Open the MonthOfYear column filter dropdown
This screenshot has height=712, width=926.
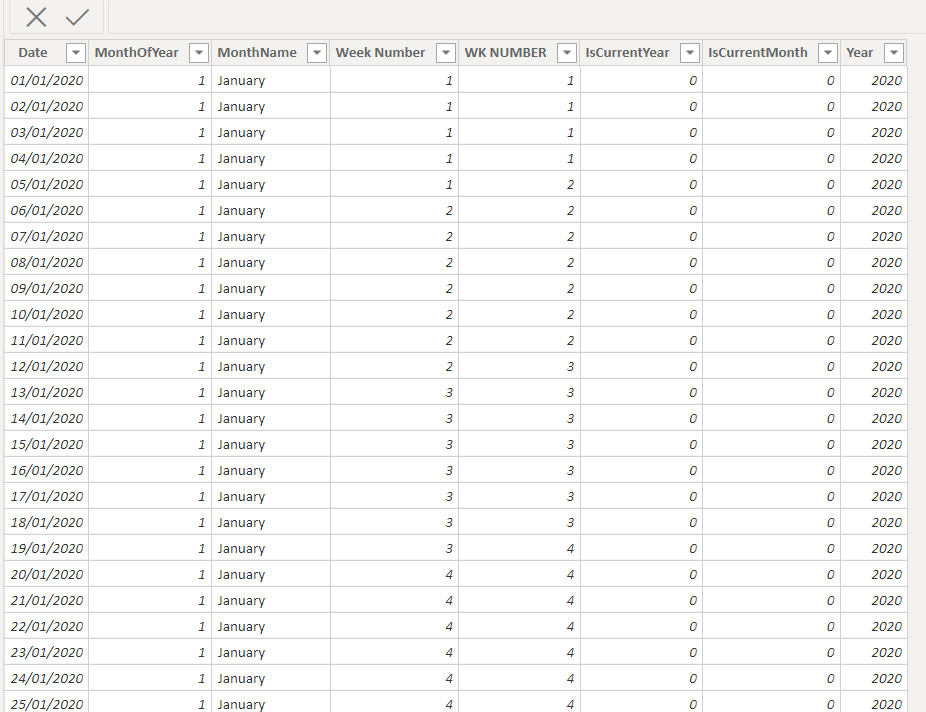pos(198,53)
